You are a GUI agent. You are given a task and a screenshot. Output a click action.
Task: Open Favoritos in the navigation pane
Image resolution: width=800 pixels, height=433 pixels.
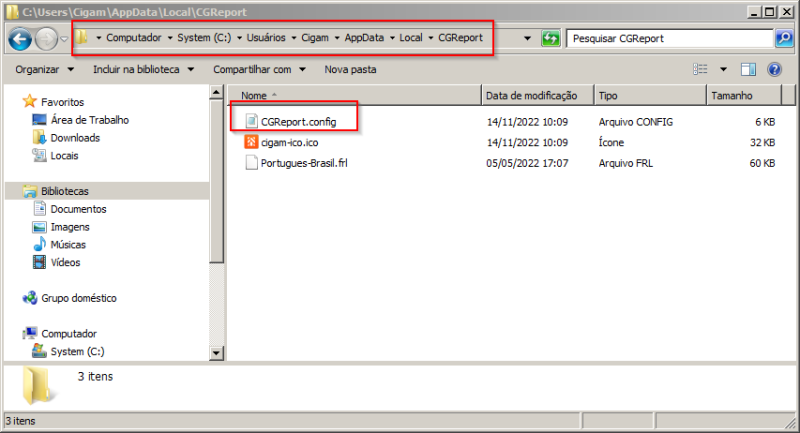62,102
